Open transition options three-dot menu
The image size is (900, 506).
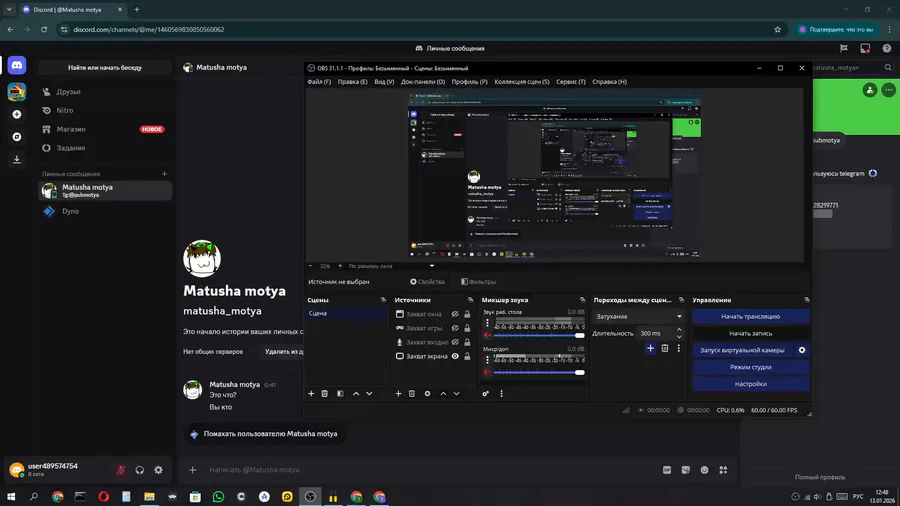pyautogui.click(x=678, y=348)
